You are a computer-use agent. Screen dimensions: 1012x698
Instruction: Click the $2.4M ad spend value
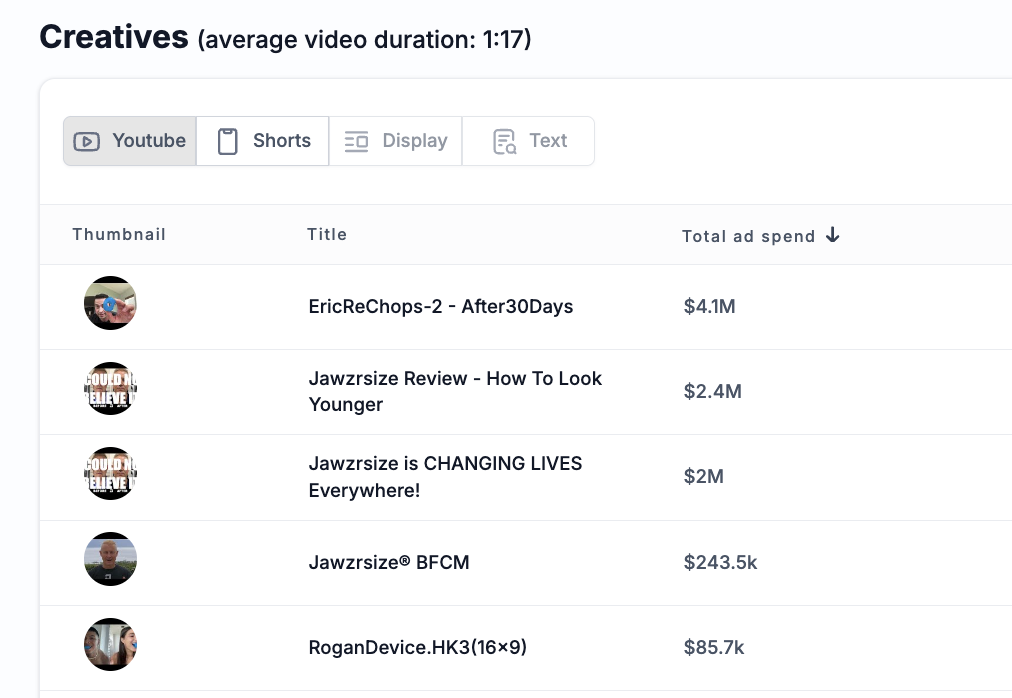[x=713, y=391]
